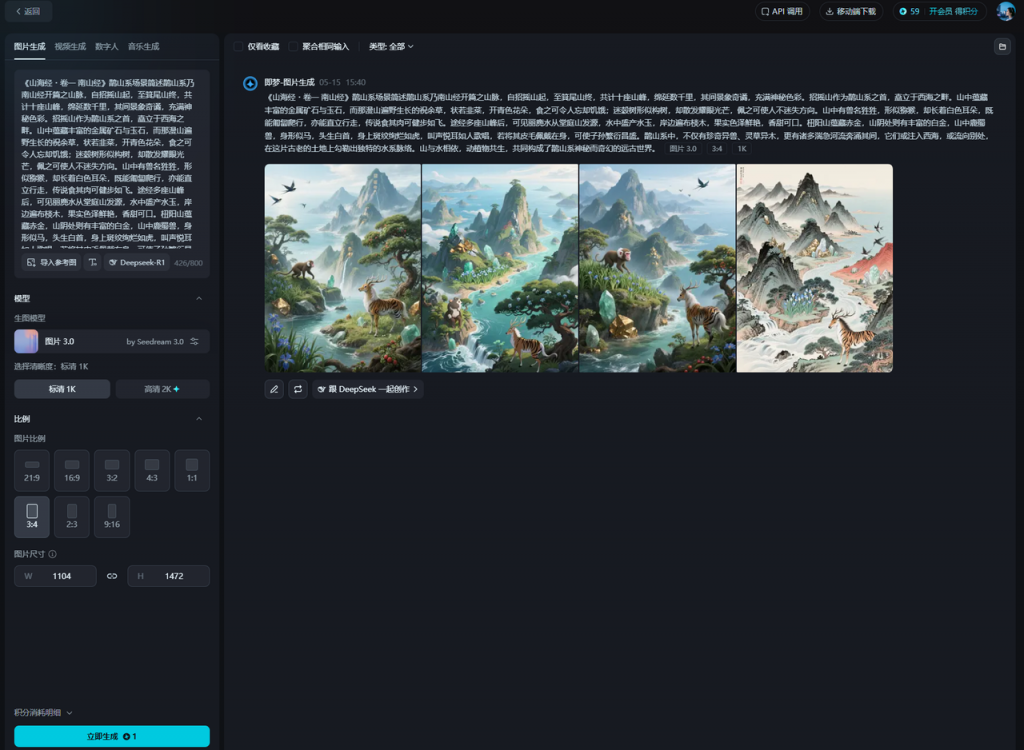The image size is (1024, 750).
Task: Choose the 16:9 aspect ratio
Action: pos(72,470)
